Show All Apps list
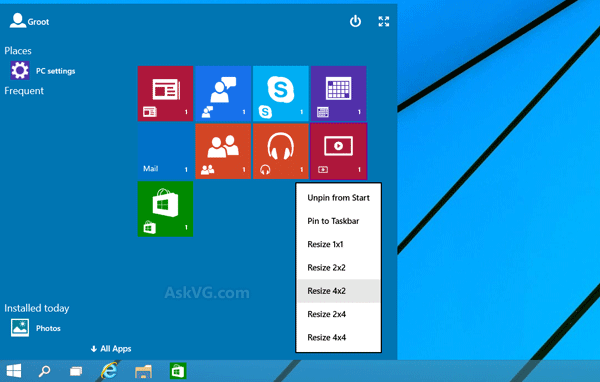600x382 pixels. coord(111,349)
